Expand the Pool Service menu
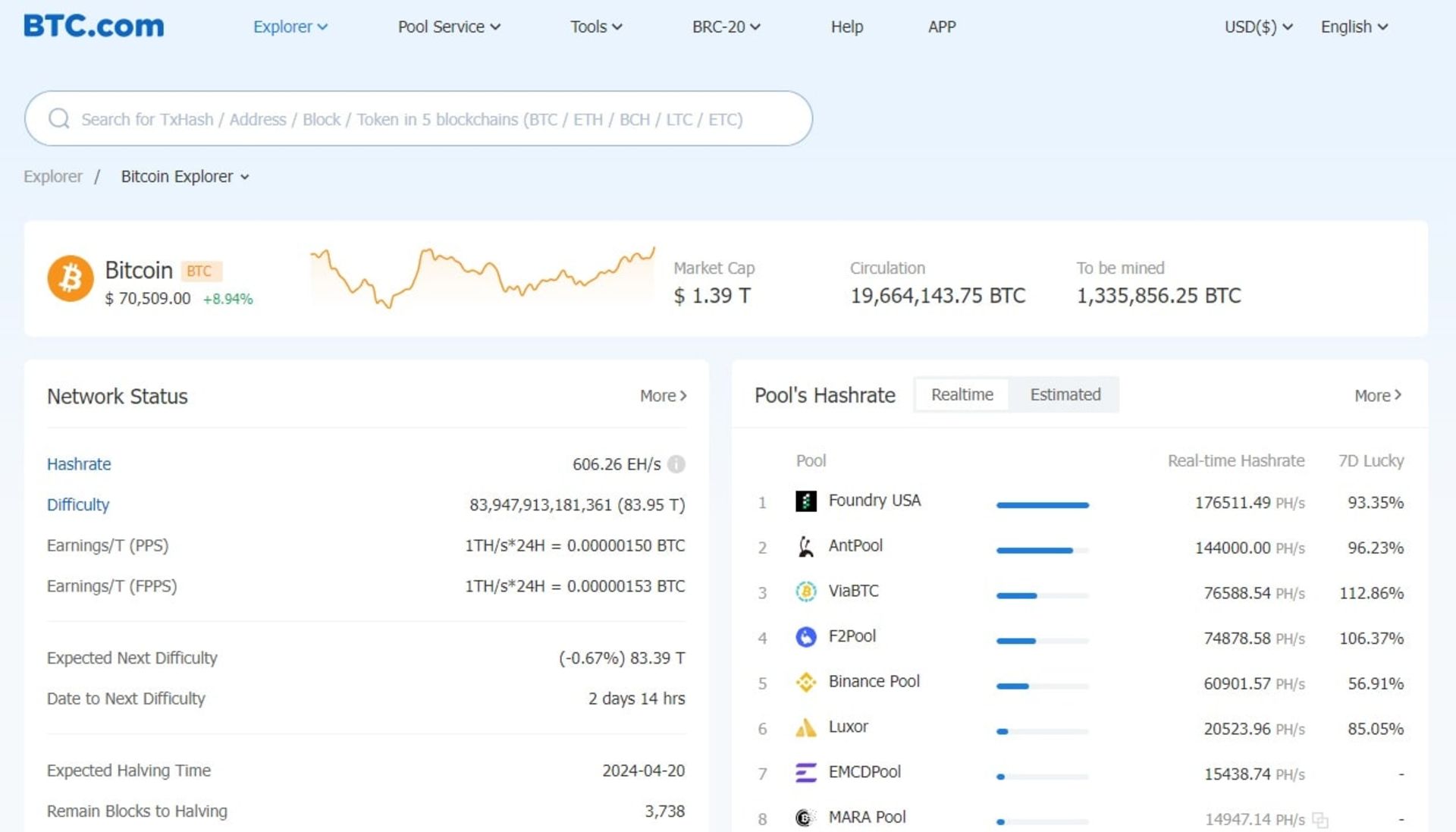1456x832 pixels. point(449,27)
